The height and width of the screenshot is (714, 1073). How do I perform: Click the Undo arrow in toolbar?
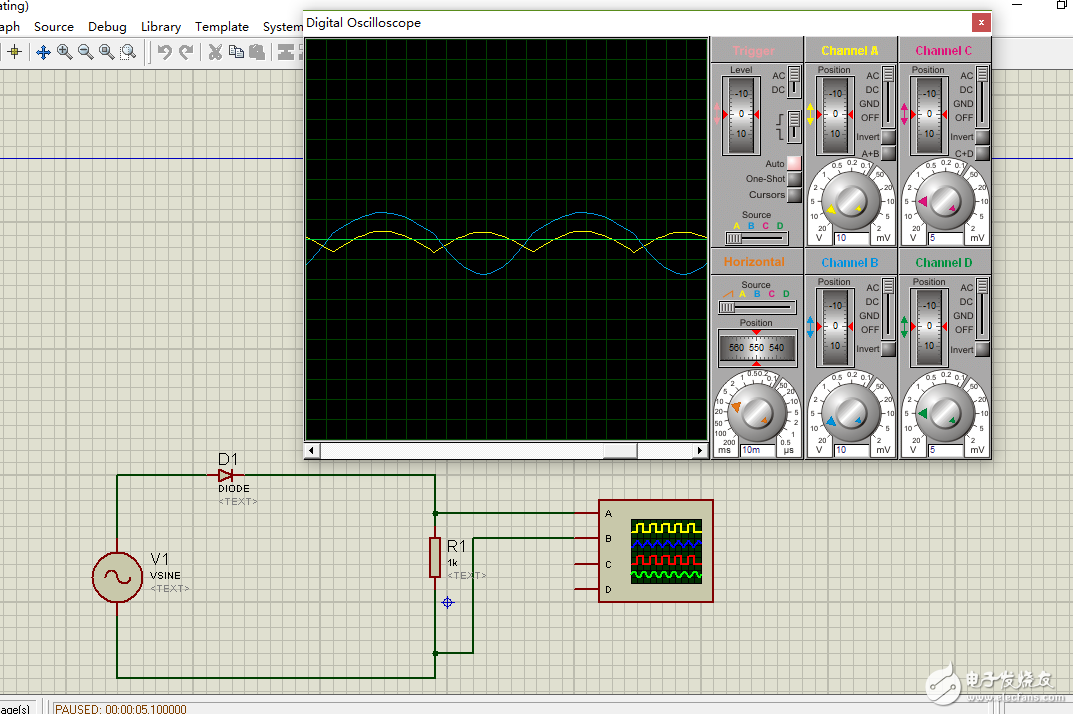(164, 52)
